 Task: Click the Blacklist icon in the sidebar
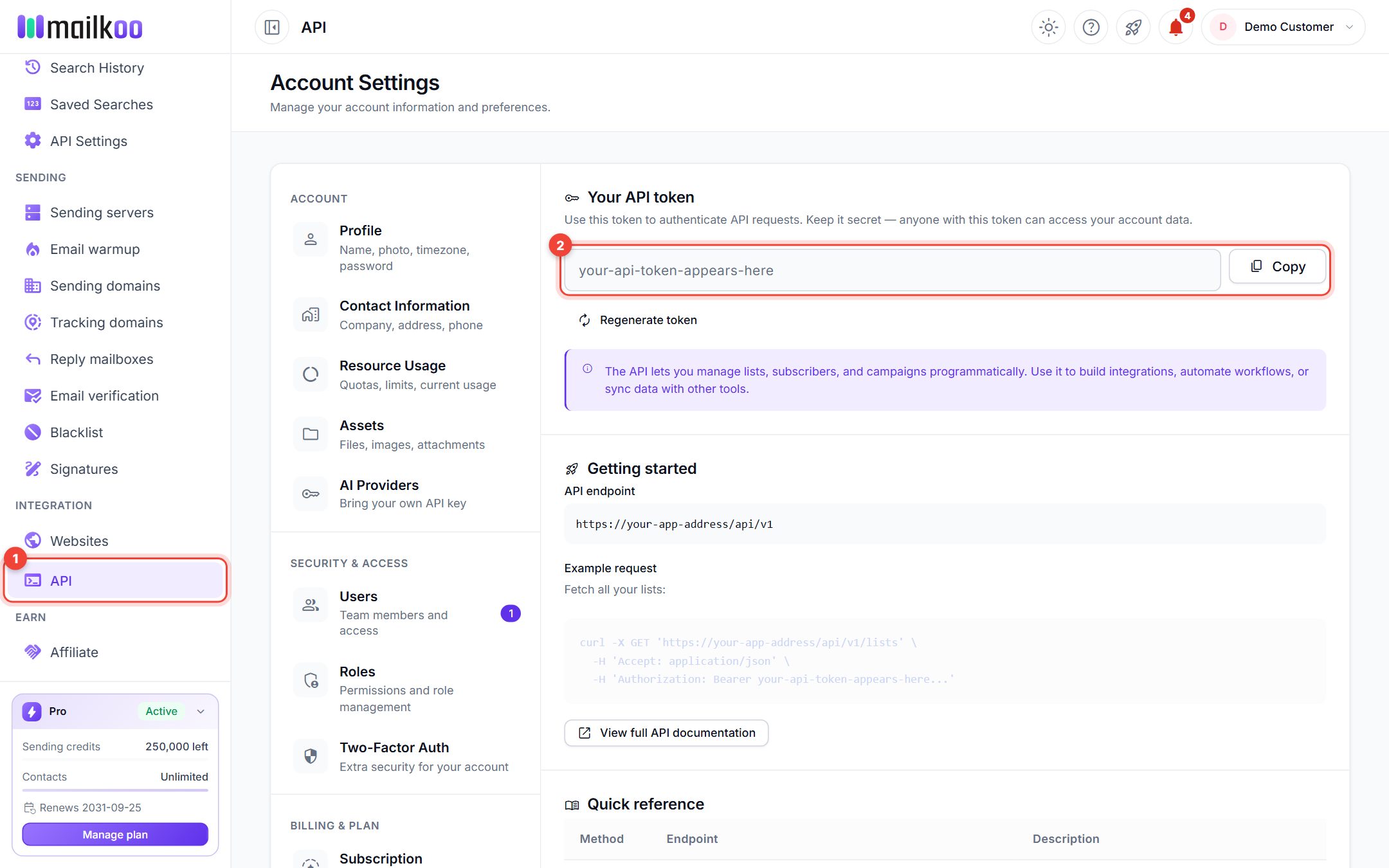[x=32, y=432]
